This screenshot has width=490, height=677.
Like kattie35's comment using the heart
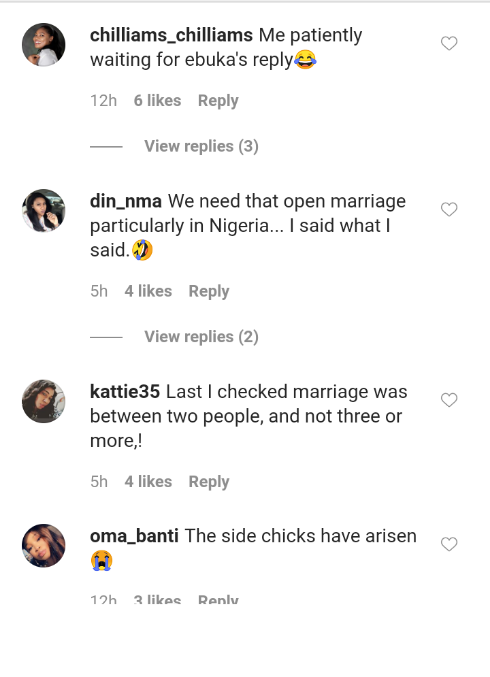tap(449, 400)
